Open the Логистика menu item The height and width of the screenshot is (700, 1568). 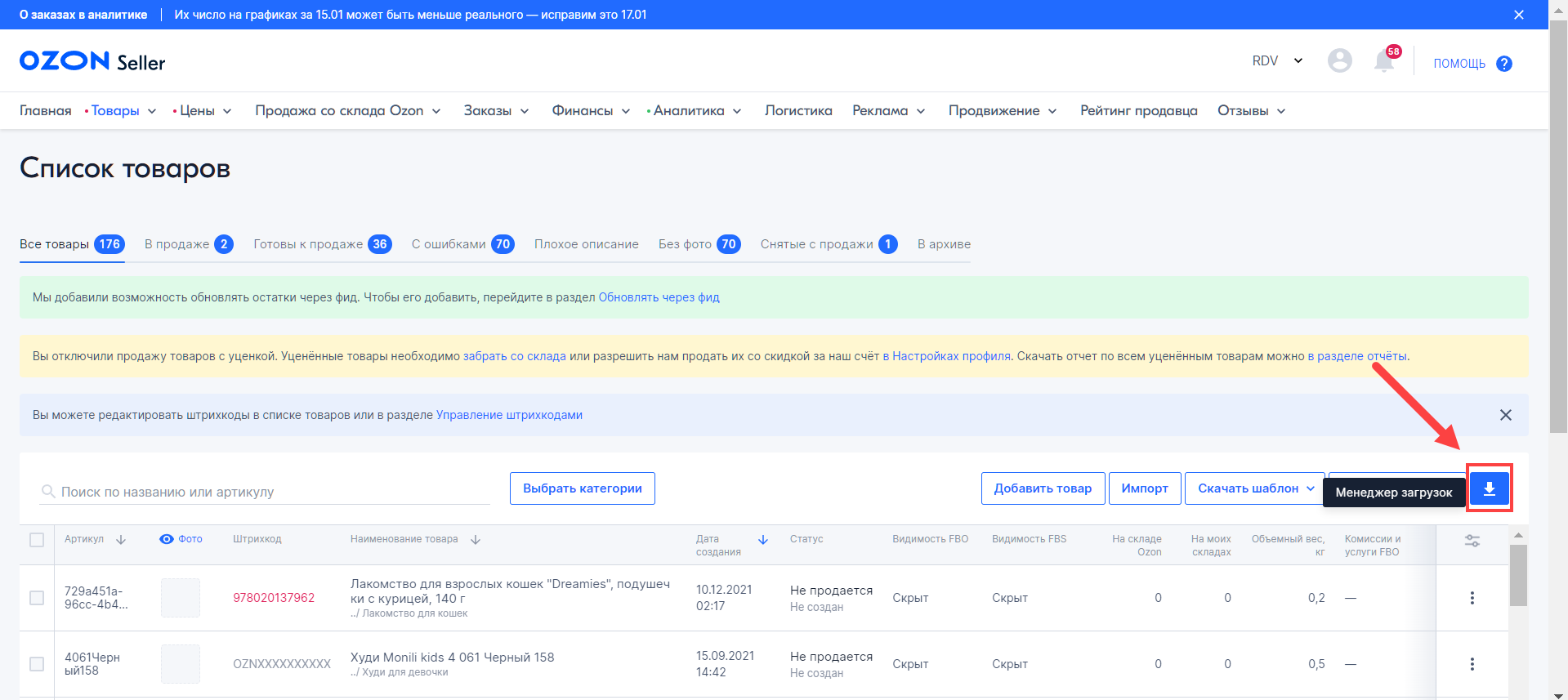pyautogui.click(x=797, y=111)
